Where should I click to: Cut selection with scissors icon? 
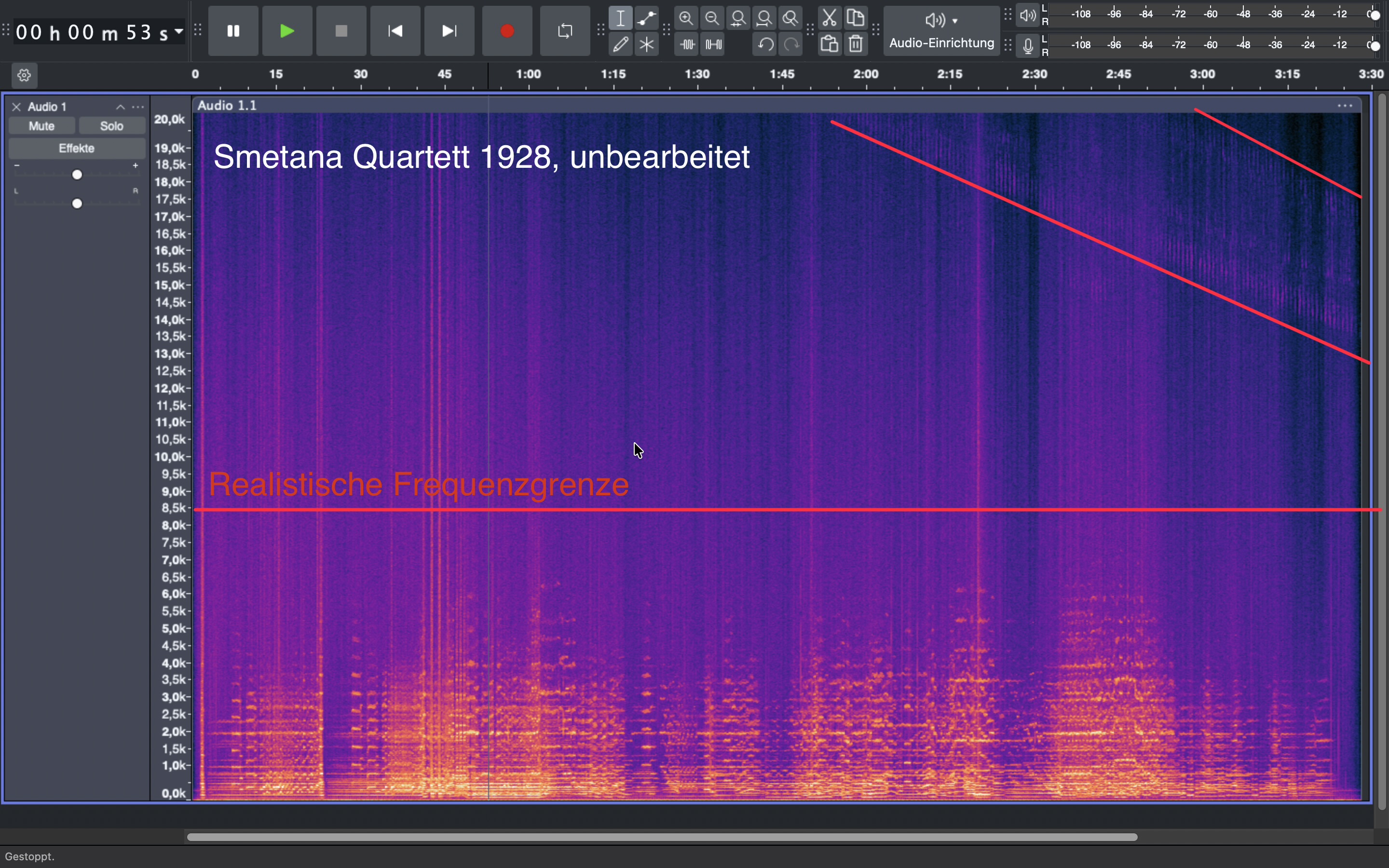(x=831, y=18)
